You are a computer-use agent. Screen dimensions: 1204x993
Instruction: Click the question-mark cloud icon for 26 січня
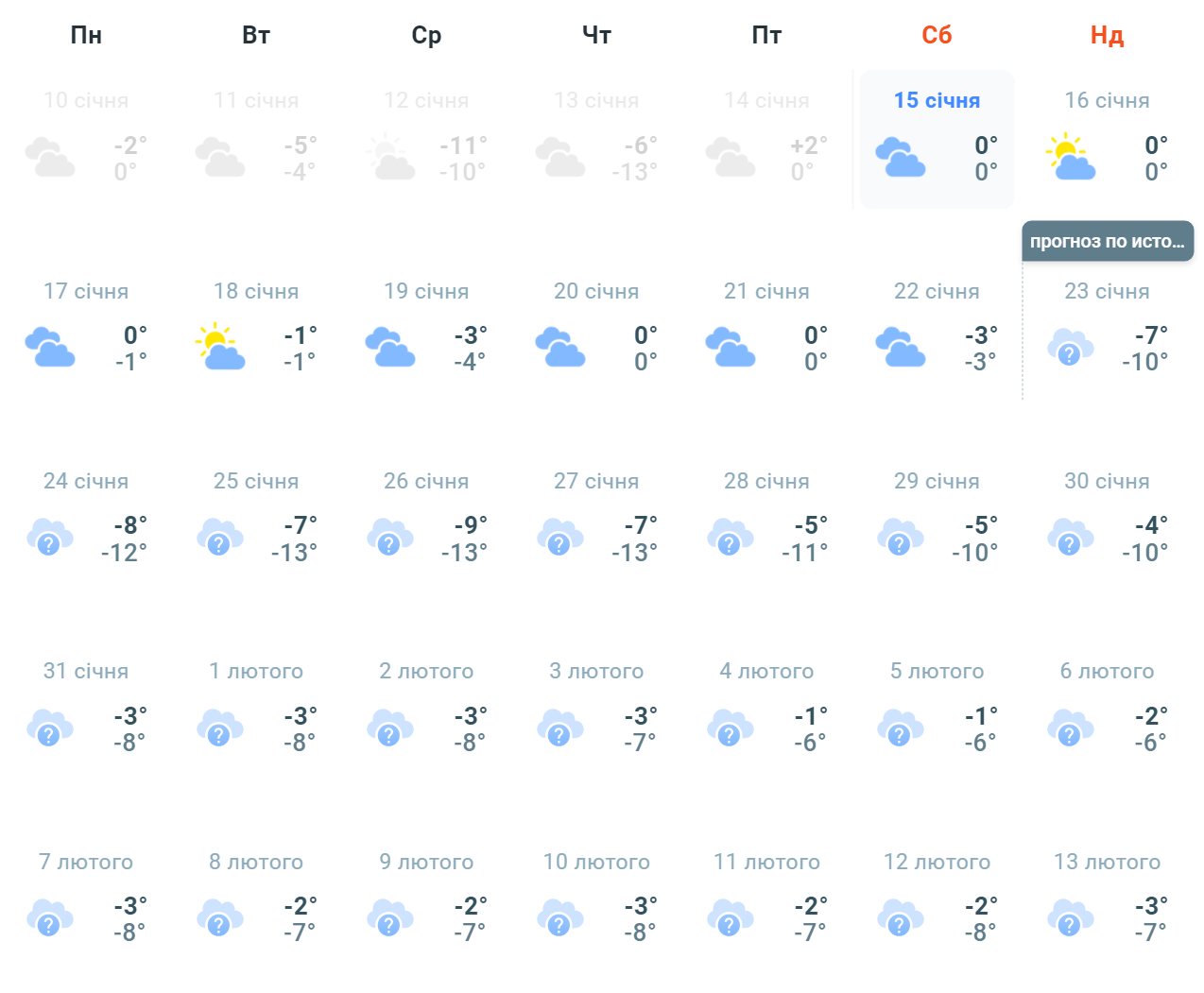389,538
